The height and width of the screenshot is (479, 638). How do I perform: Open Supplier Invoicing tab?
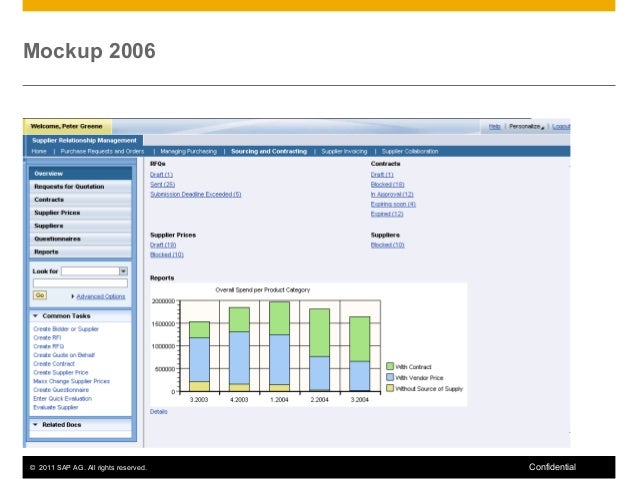(344, 151)
